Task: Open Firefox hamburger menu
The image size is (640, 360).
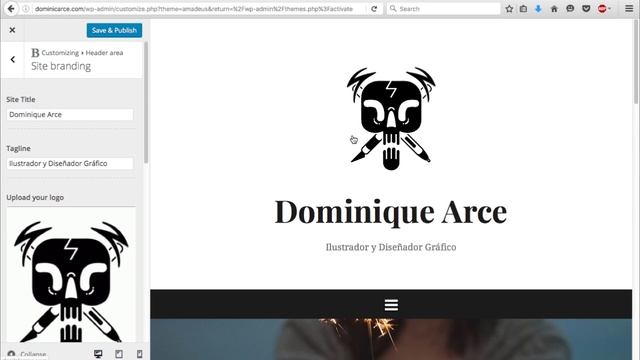Action: 629,9
